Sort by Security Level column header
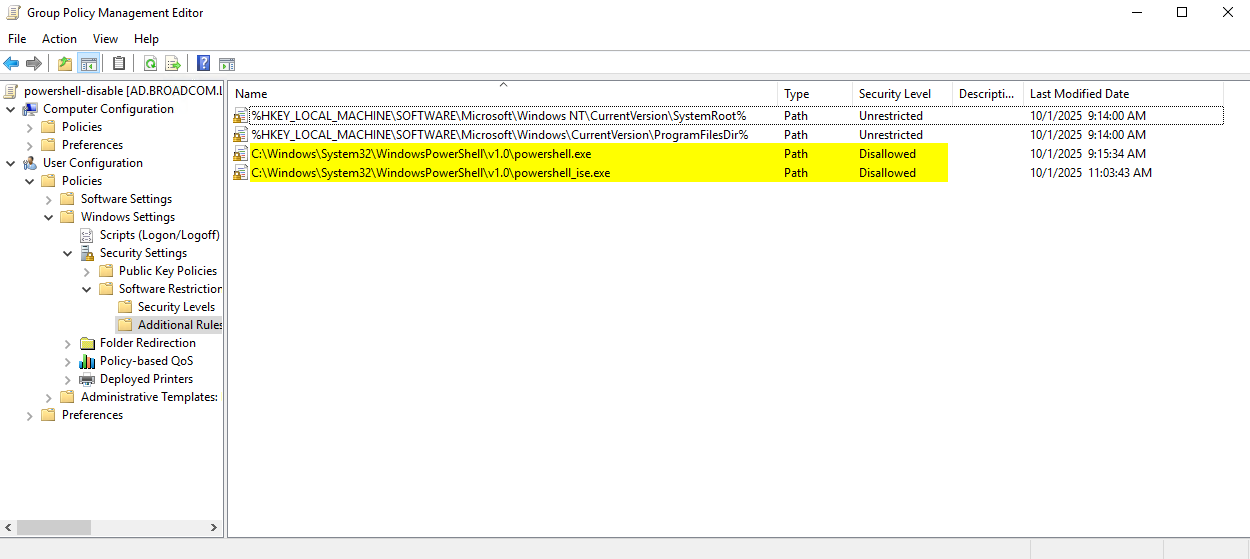1250x559 pixels. tap(894, 94)
